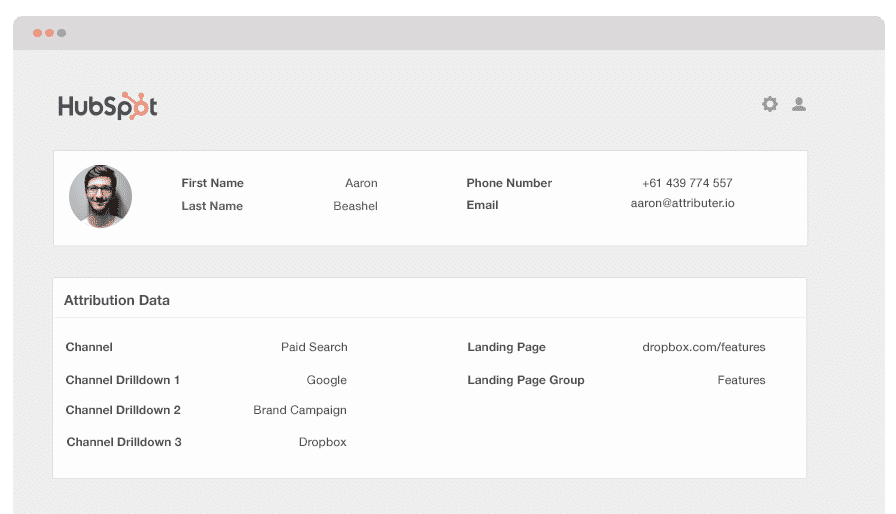Click the Channel value Paid Search
Image resolution: width=896 pixels, height=514 pixels.
point(314,347)
